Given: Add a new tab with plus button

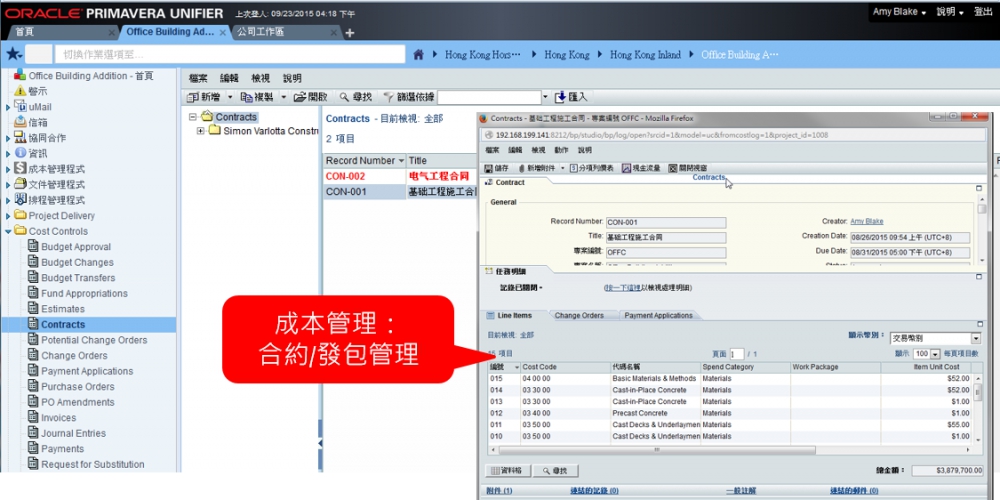Looking at the screenshot, I should [x=349, y=33].
